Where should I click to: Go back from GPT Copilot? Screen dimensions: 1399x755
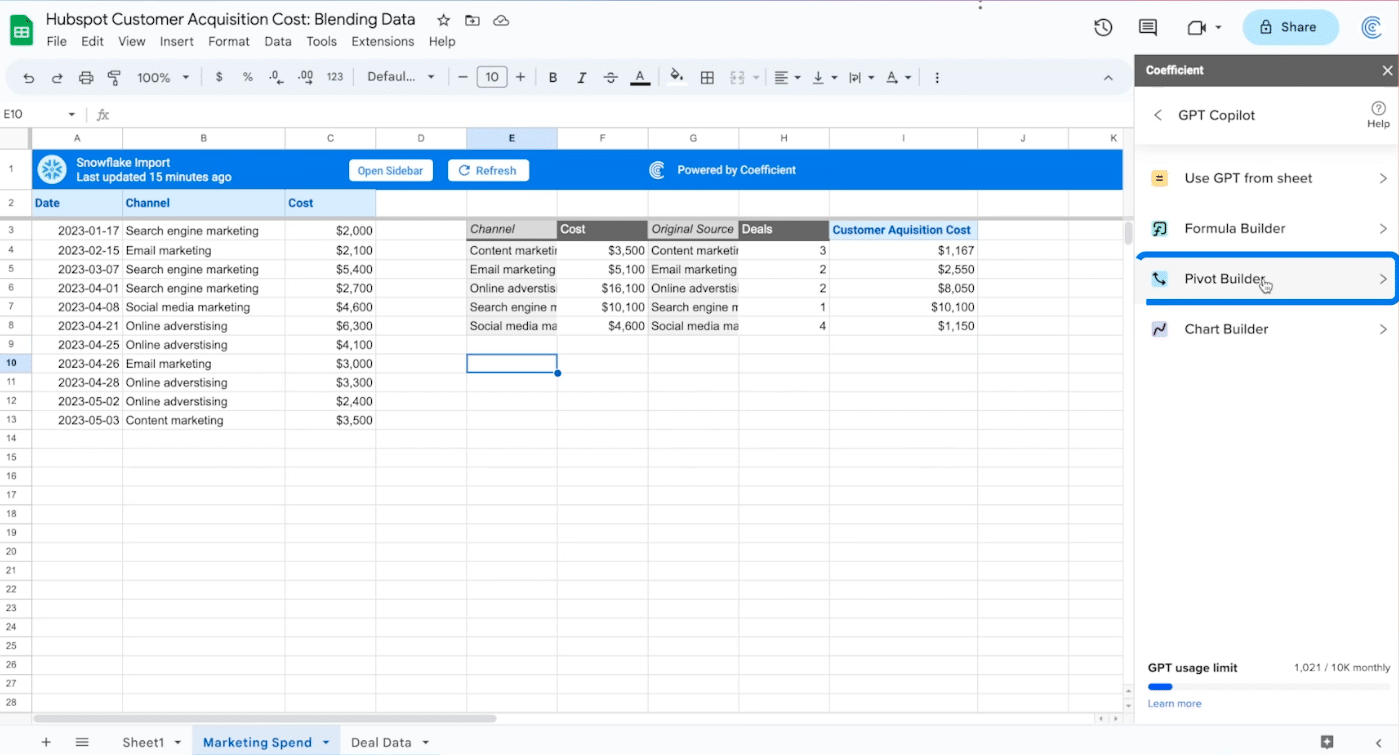[1158, 115]
